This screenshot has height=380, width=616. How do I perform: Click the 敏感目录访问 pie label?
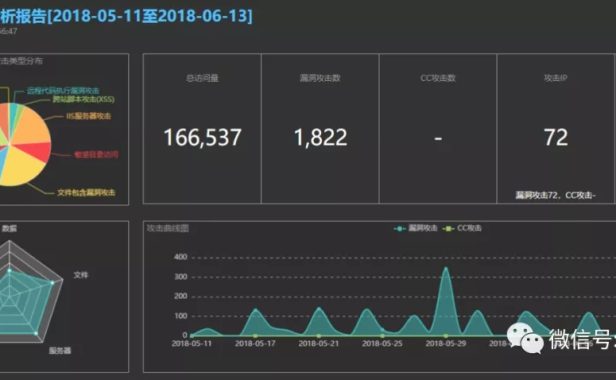(x=96, y=154)
